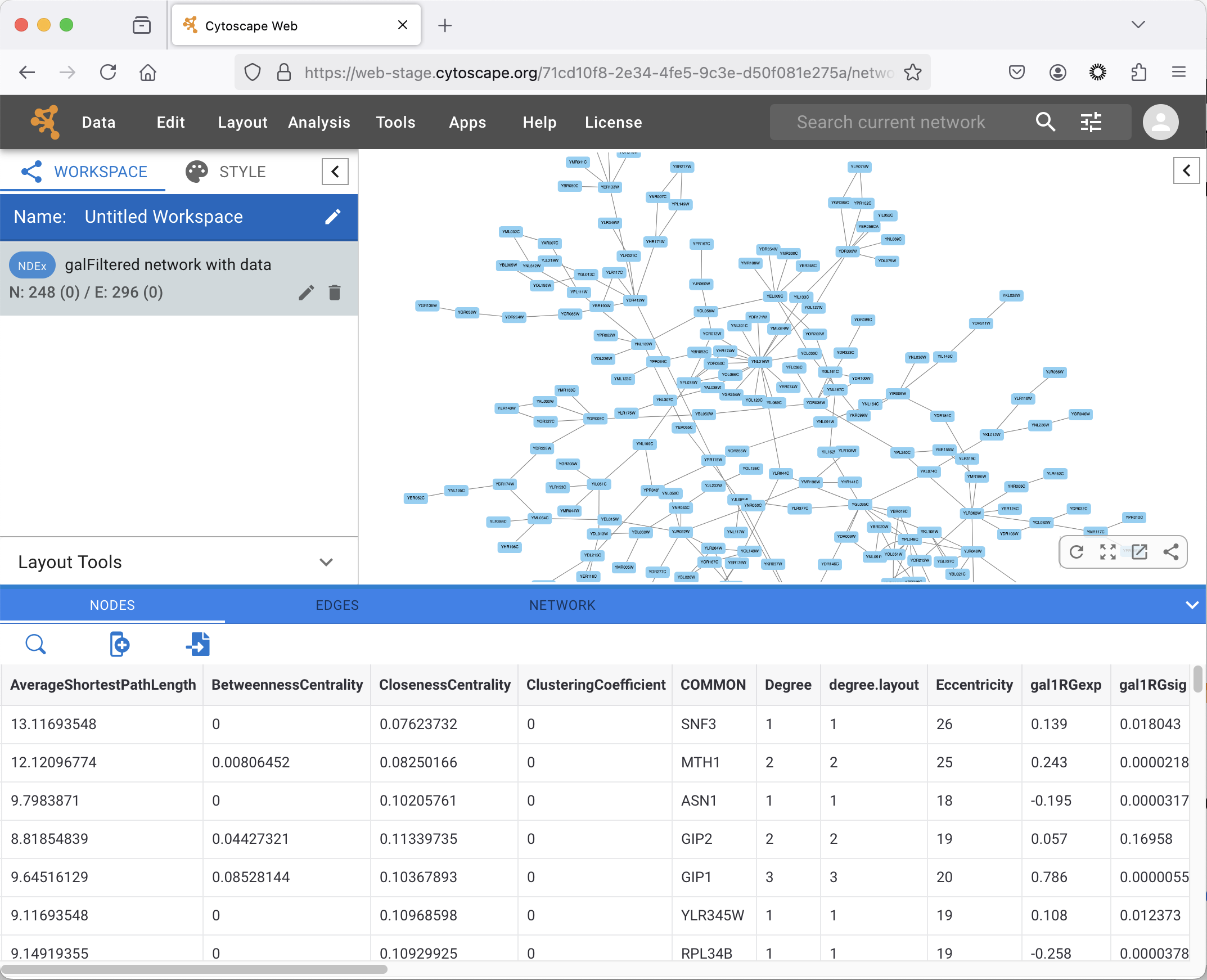Click the fit-to-screen icon on the canvas

coord(1107,552)
